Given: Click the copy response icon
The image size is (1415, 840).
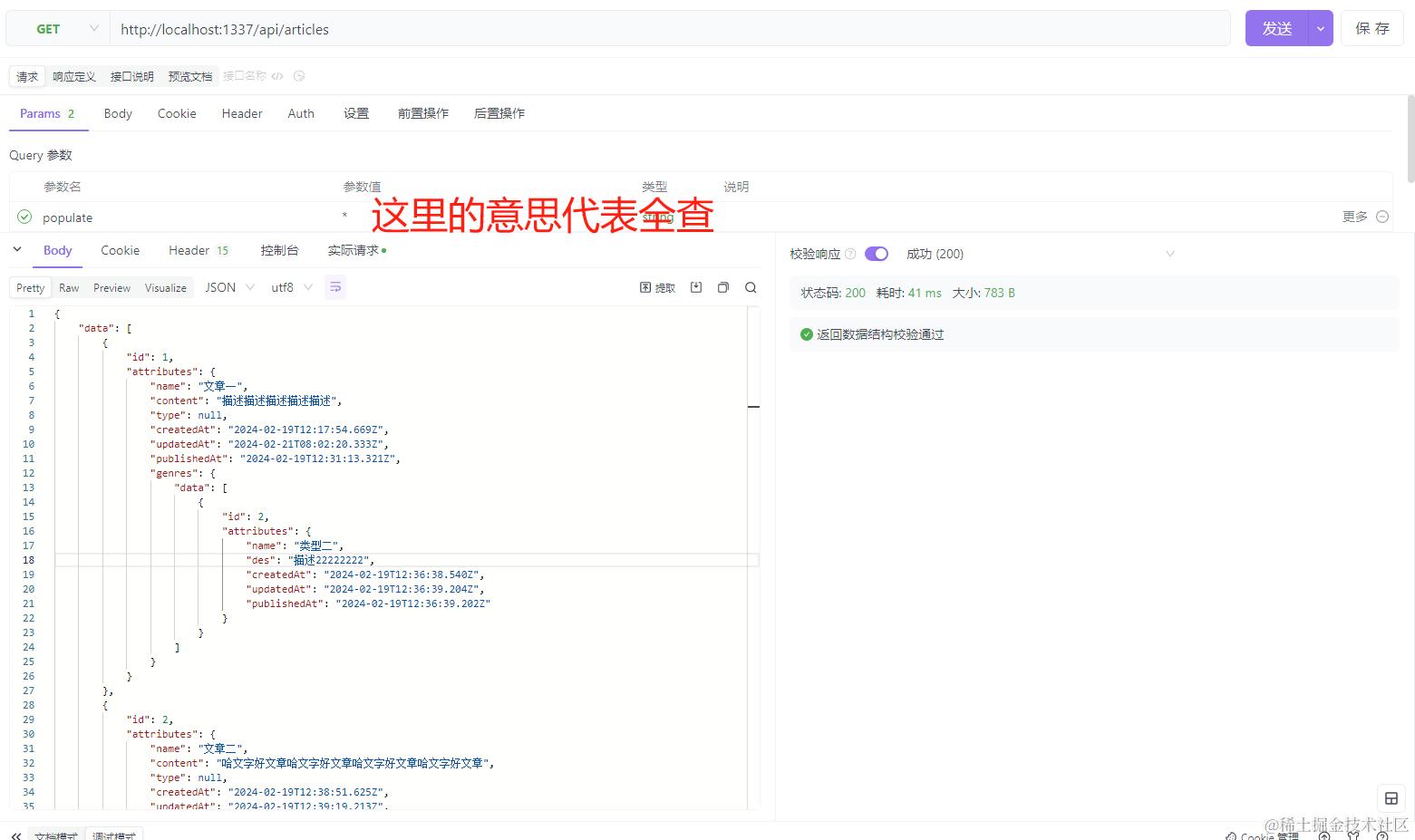Looking at the screenshot, I should [723, 287].
